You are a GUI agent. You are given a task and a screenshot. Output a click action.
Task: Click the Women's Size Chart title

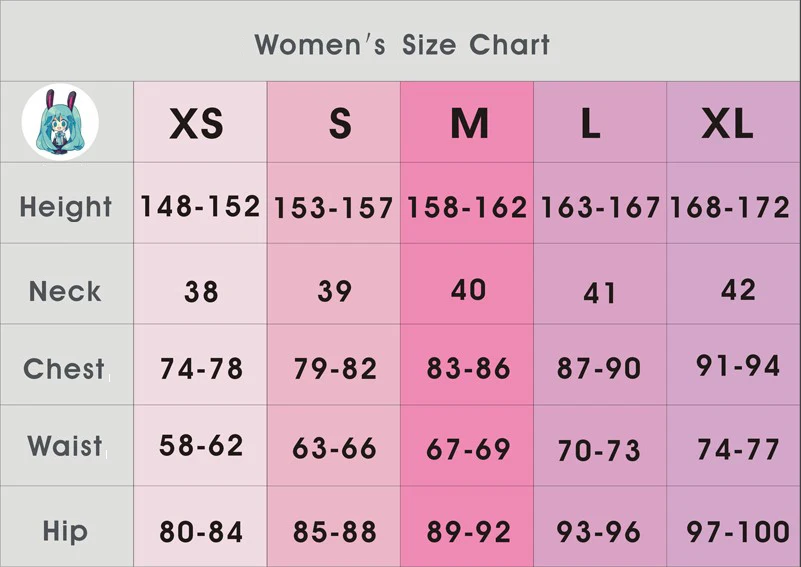(403, 44)
